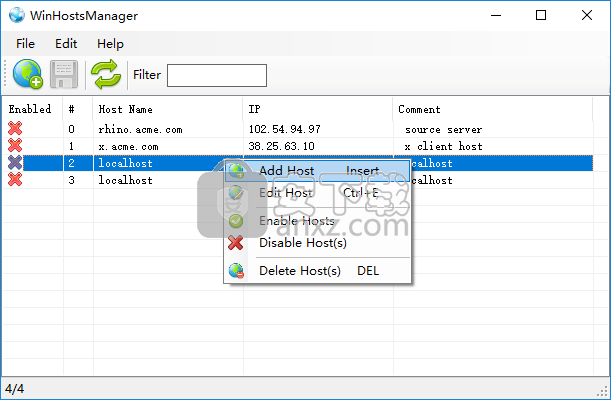
Task: Choose Enable Hosts from context menu
Action: tap(318, 221)
